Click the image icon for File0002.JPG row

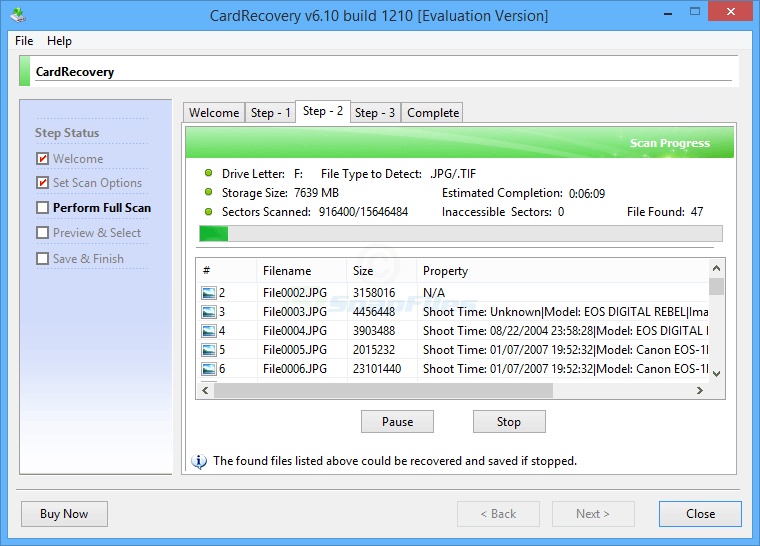[209, 293]
